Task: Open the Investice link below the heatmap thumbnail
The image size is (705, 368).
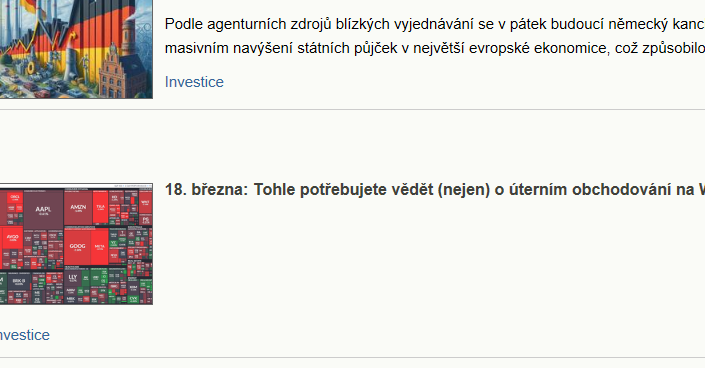Action: [24, 335]
